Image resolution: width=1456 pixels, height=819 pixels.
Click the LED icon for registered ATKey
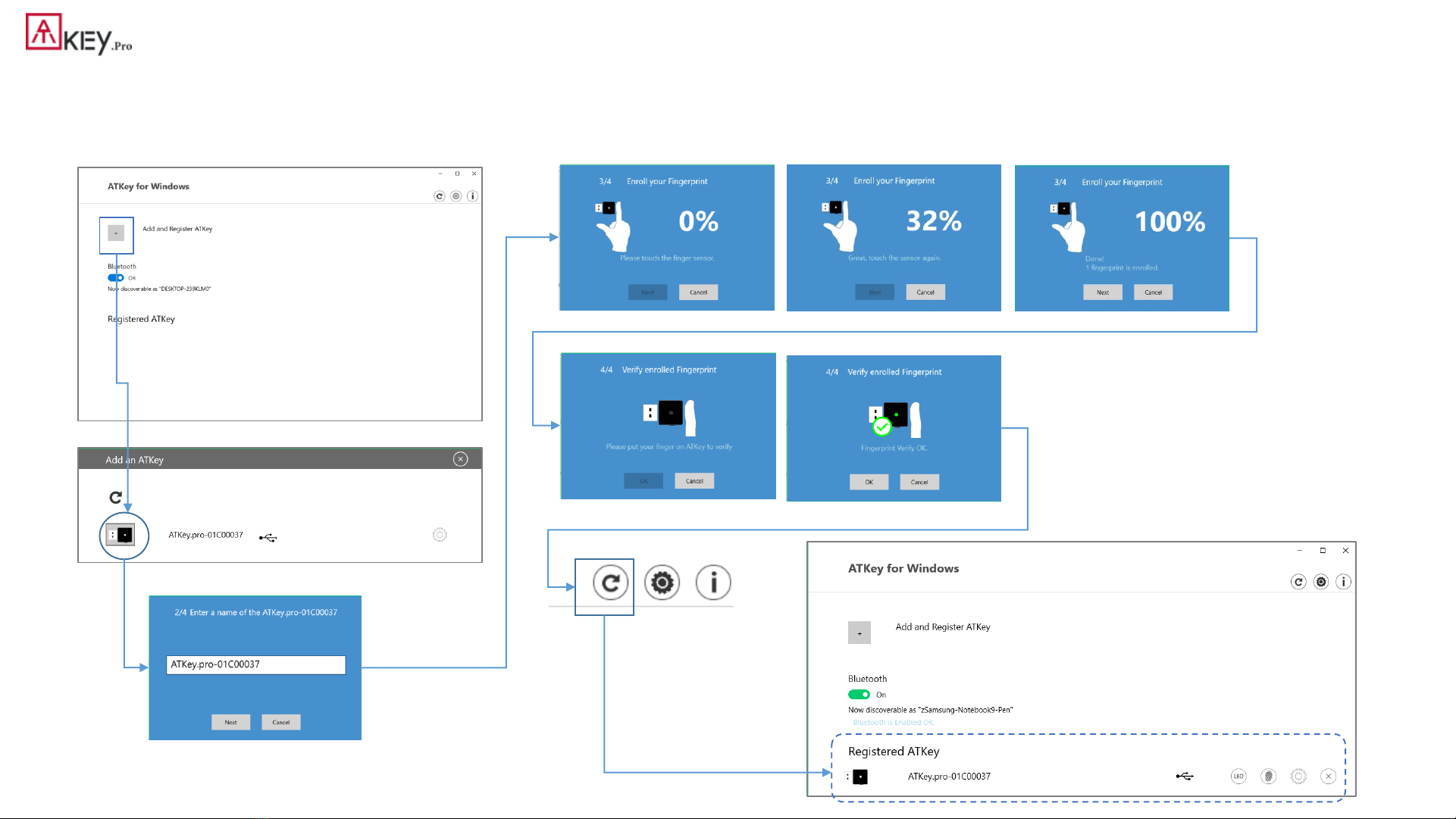click(1238, 777)
